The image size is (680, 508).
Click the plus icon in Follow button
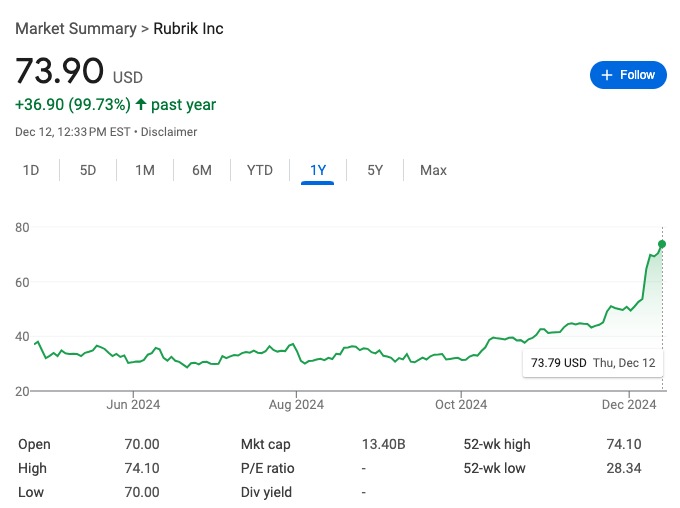coord(607,75)
